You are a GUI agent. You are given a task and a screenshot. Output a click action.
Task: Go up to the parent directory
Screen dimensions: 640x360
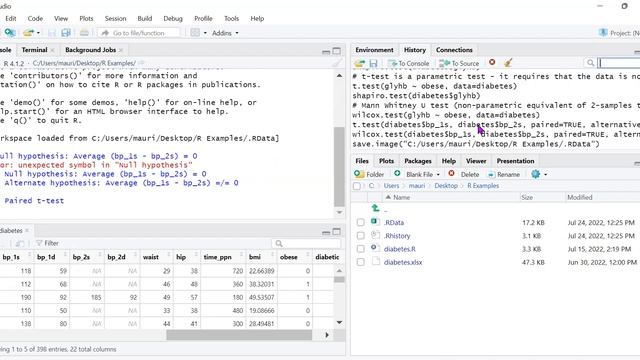tap(376, 209)
